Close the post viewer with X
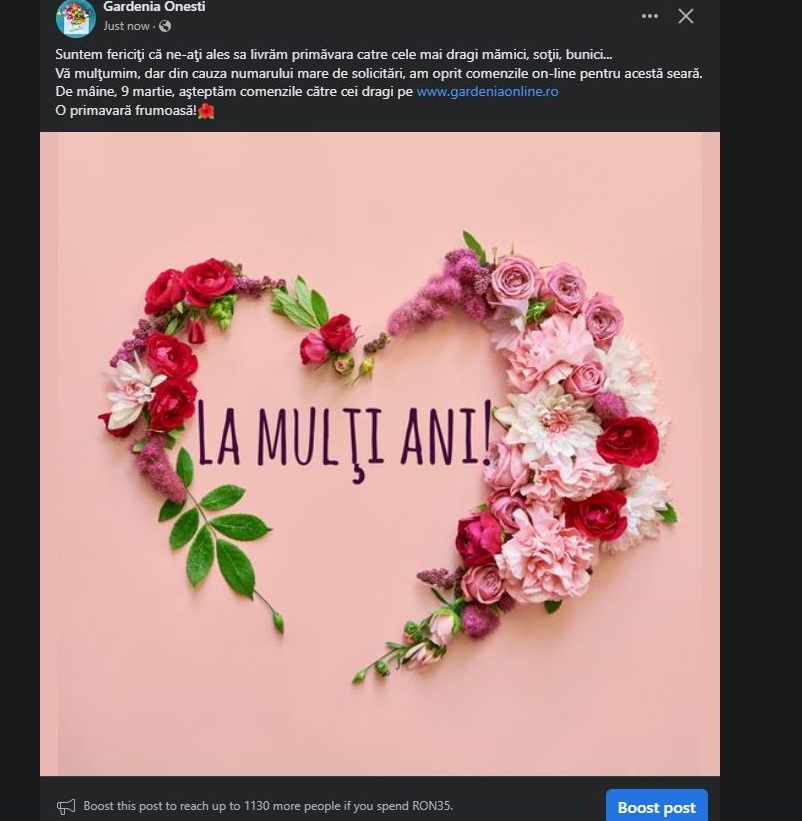The width and height of the screenshot is (802, 821). pyautogui.click(x=686, y=16)
